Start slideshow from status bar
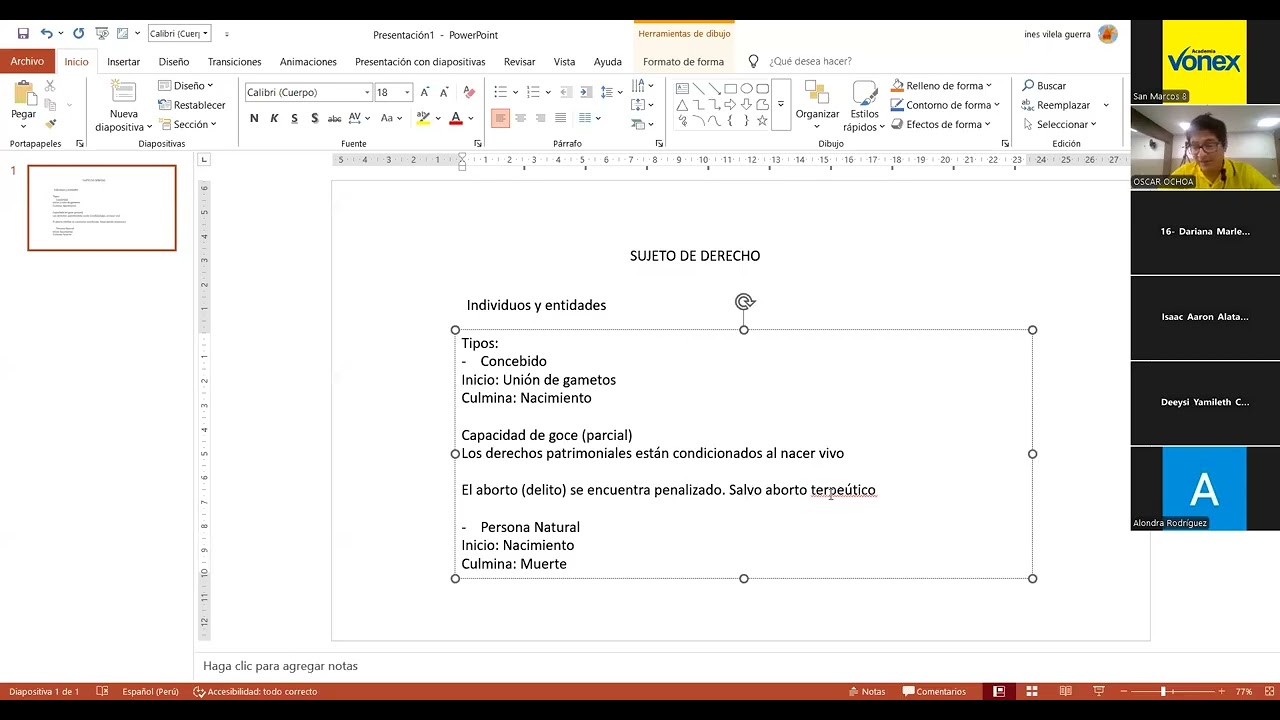The height and width of the screenshot is (720, 1280). [x=1099, y=691]
